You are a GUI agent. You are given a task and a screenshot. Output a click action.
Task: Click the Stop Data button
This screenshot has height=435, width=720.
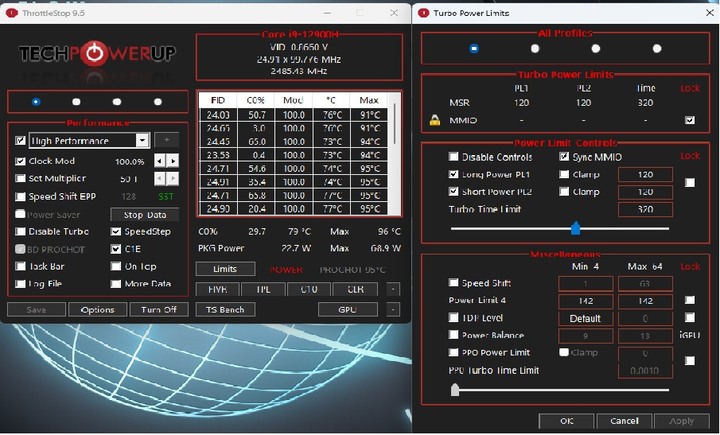145,215
